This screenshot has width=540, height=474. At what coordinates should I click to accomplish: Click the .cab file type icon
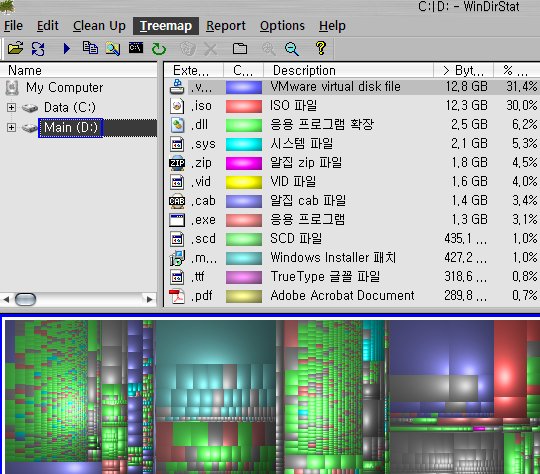pyautogui.click(x=177, y=201)
